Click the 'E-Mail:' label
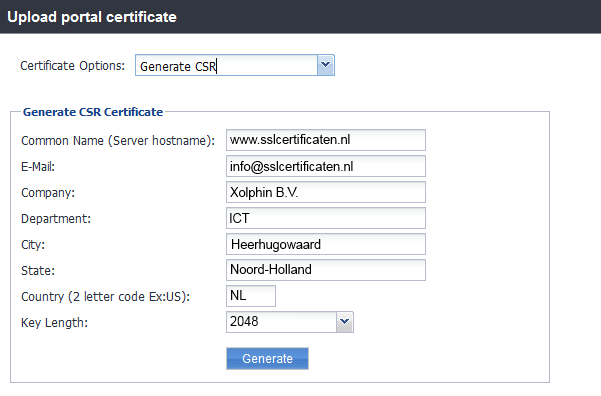Screen dimensions: 601x396 click(x=38, y=167)
